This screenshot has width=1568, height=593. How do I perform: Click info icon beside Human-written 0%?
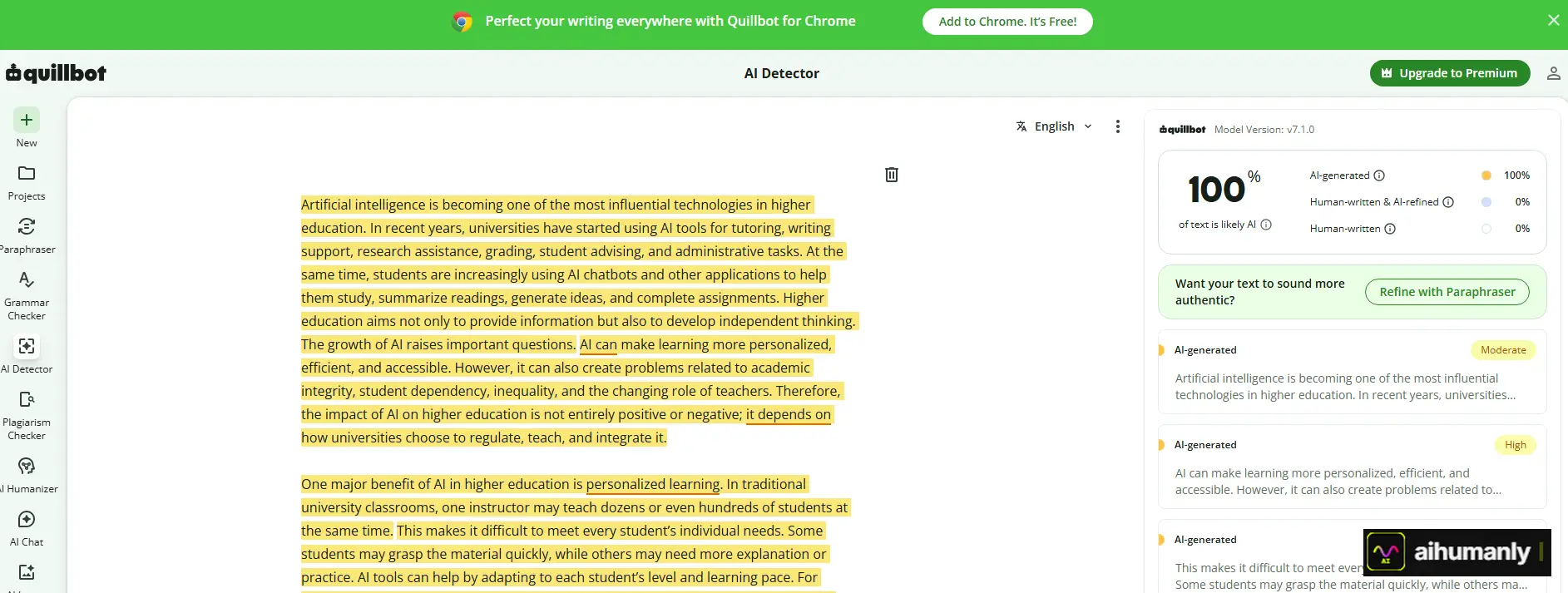[1390, 229]
